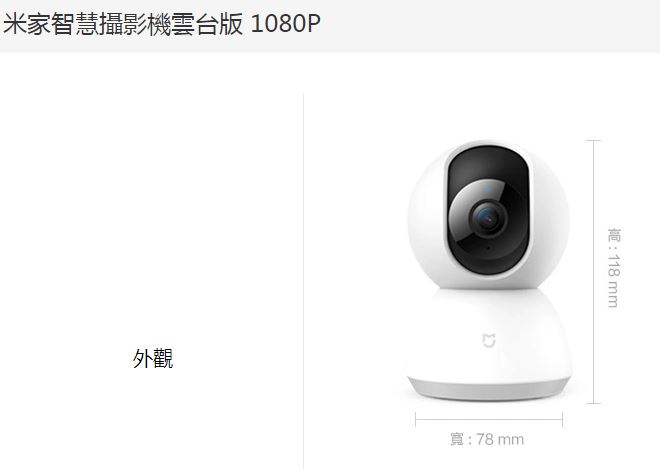This screenshot has height=469, width=660.
Task: Select the 高 : 118 mm height label
Action: tap(614, 268)
